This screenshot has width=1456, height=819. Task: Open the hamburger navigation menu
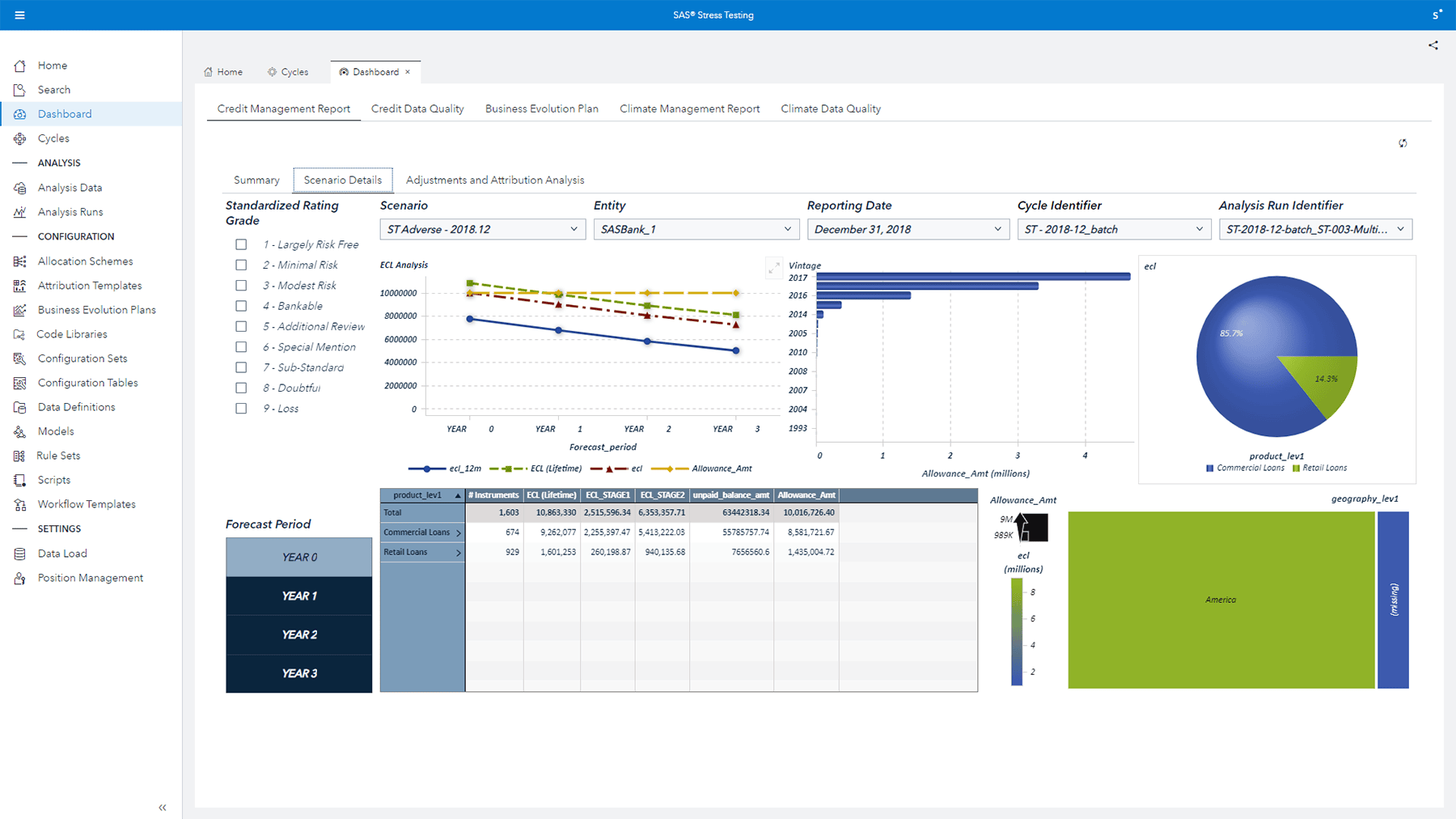[x=19, y=15]
